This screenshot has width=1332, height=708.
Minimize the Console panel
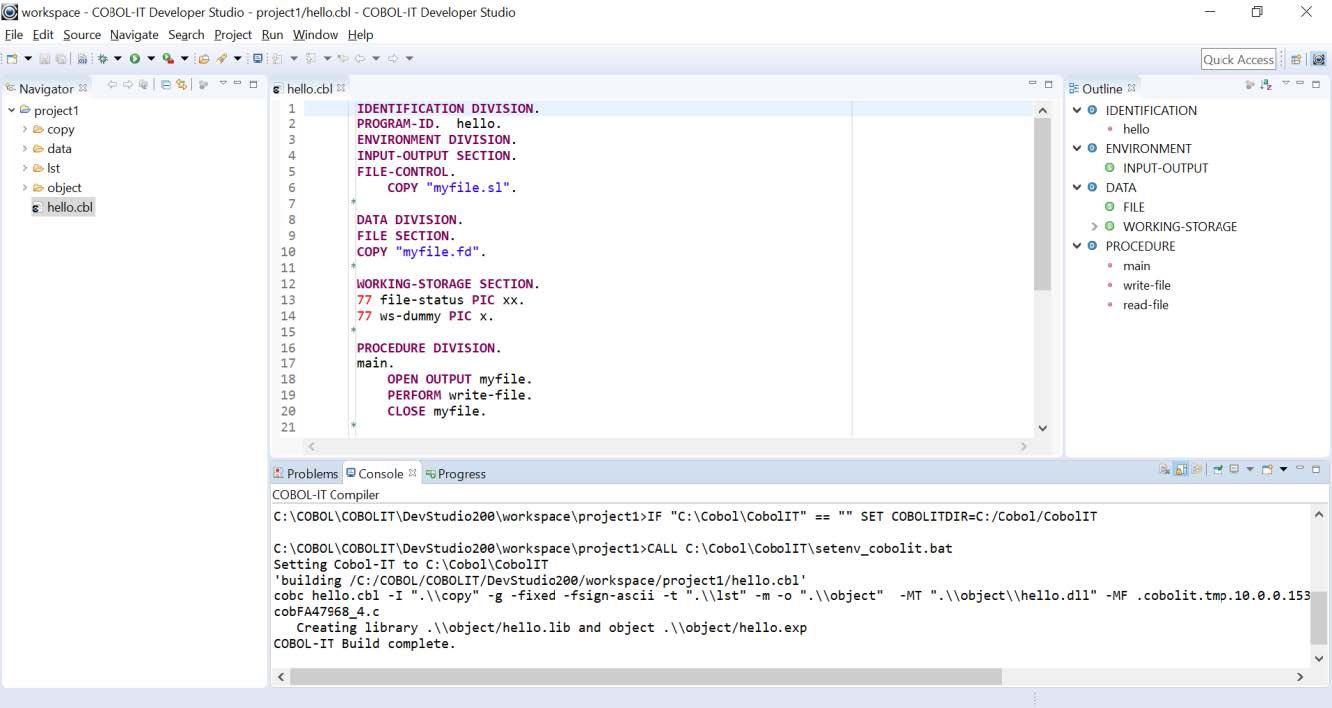[1300, 467]
